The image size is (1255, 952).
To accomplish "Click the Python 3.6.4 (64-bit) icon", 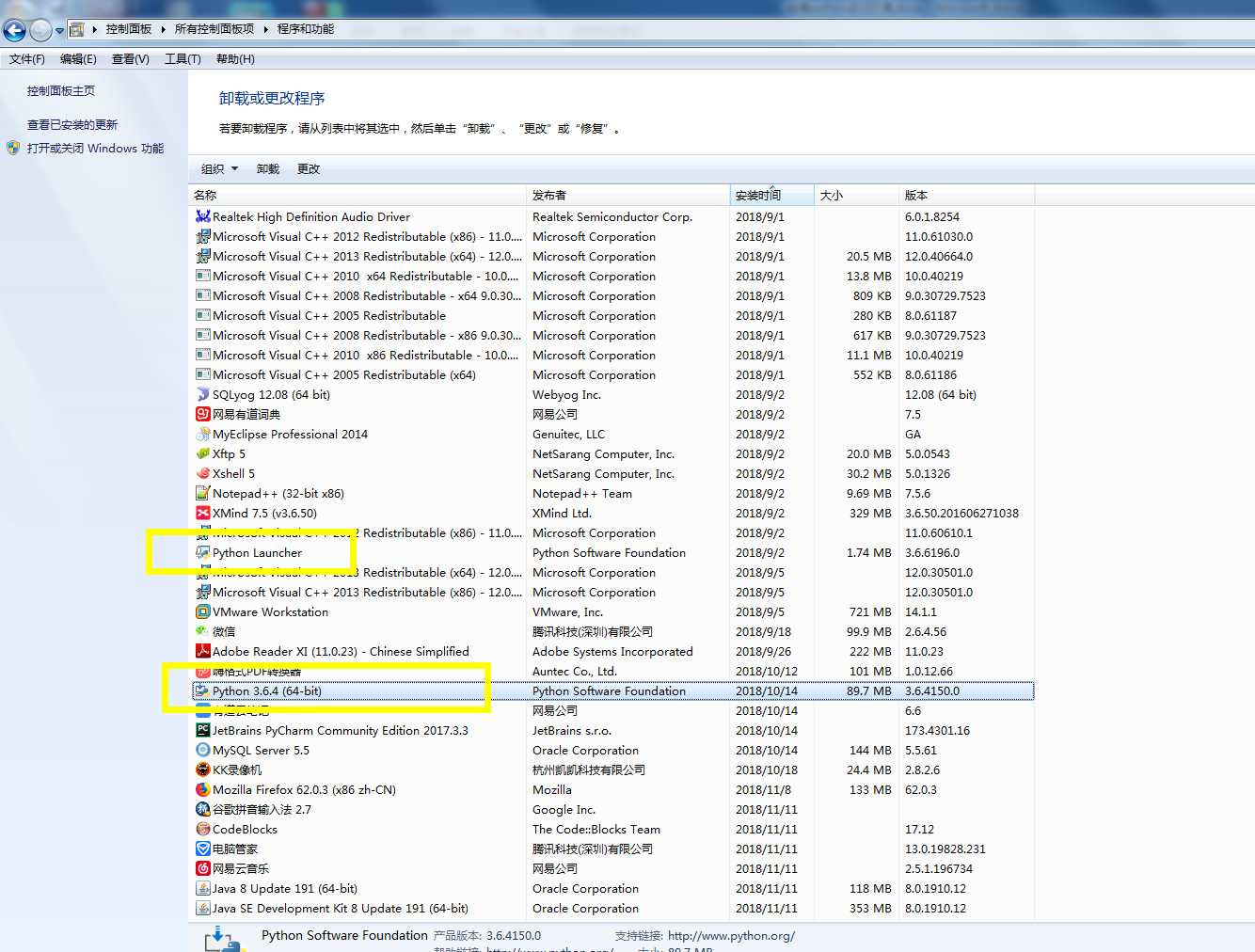I will 202,690.
